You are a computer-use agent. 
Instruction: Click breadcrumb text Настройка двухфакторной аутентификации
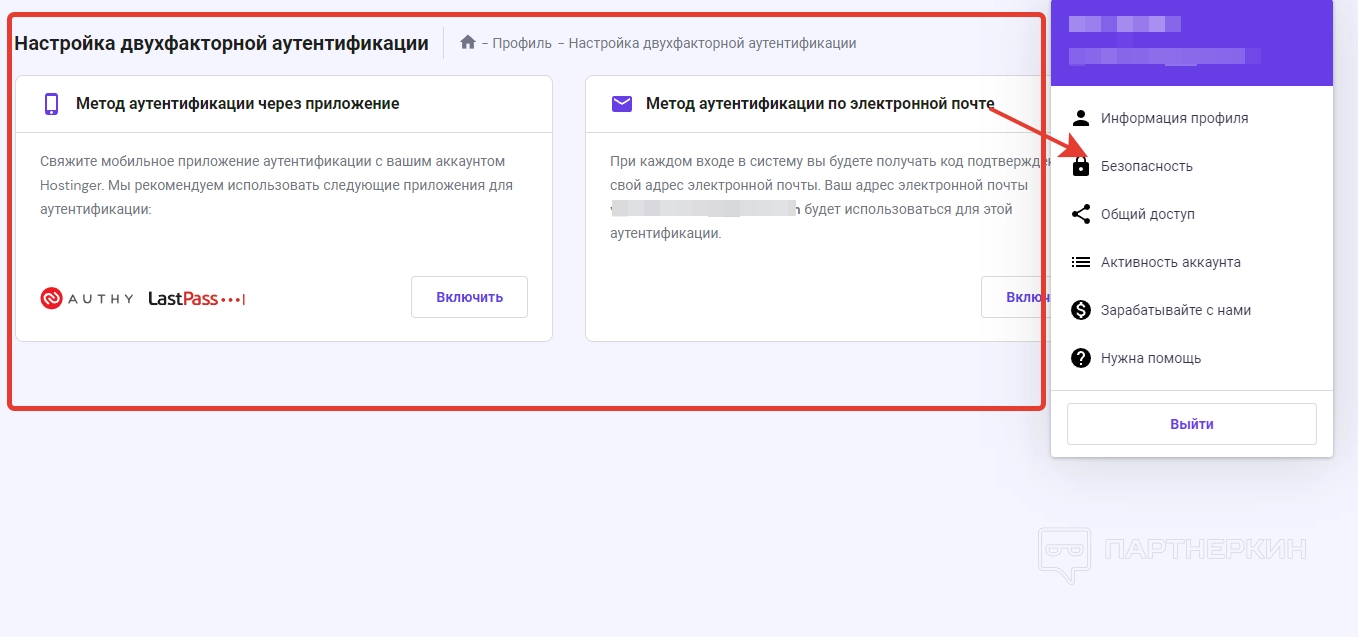pos(712,43)
